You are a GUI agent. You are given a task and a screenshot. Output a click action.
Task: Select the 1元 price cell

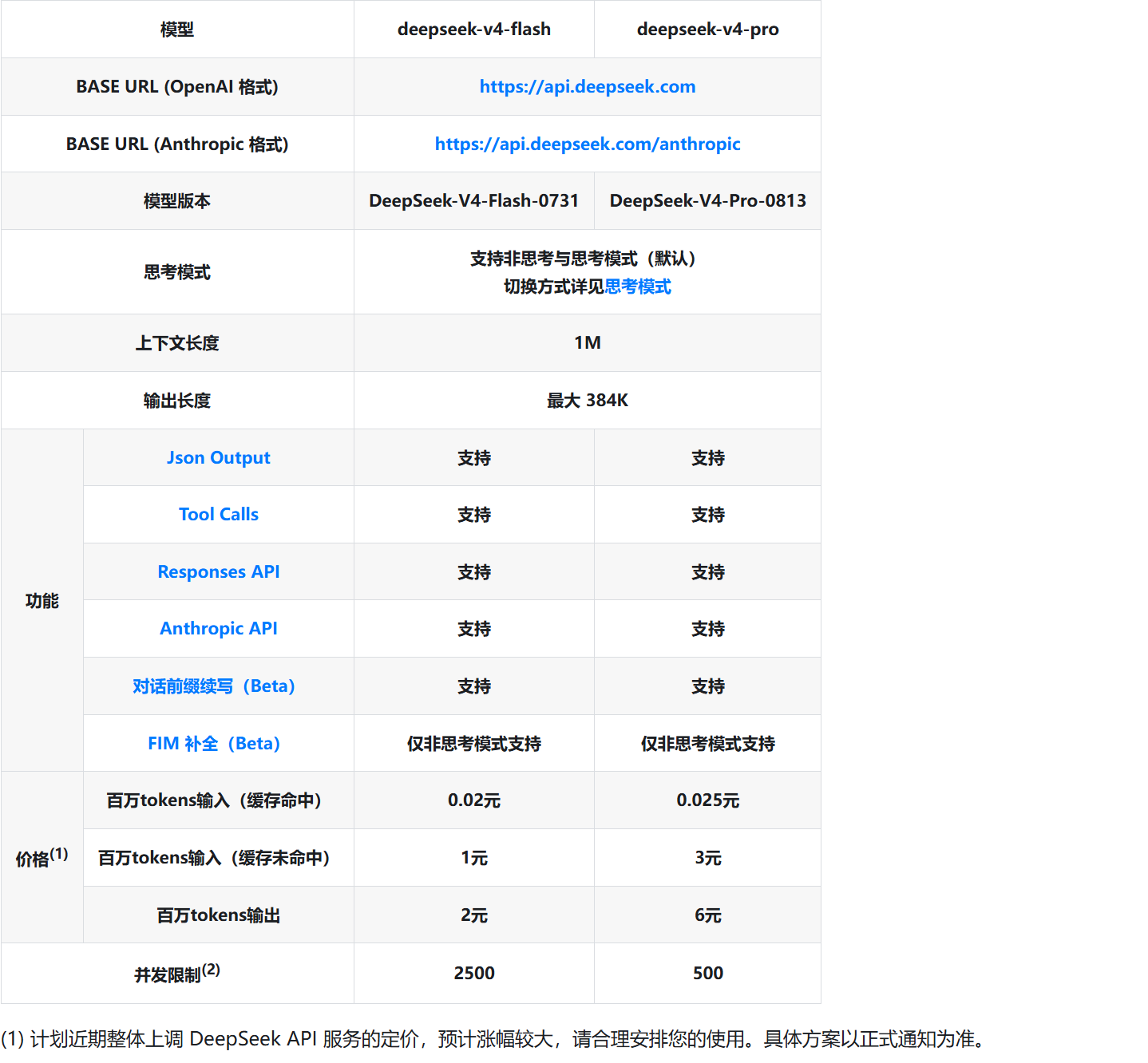[474, 858]
